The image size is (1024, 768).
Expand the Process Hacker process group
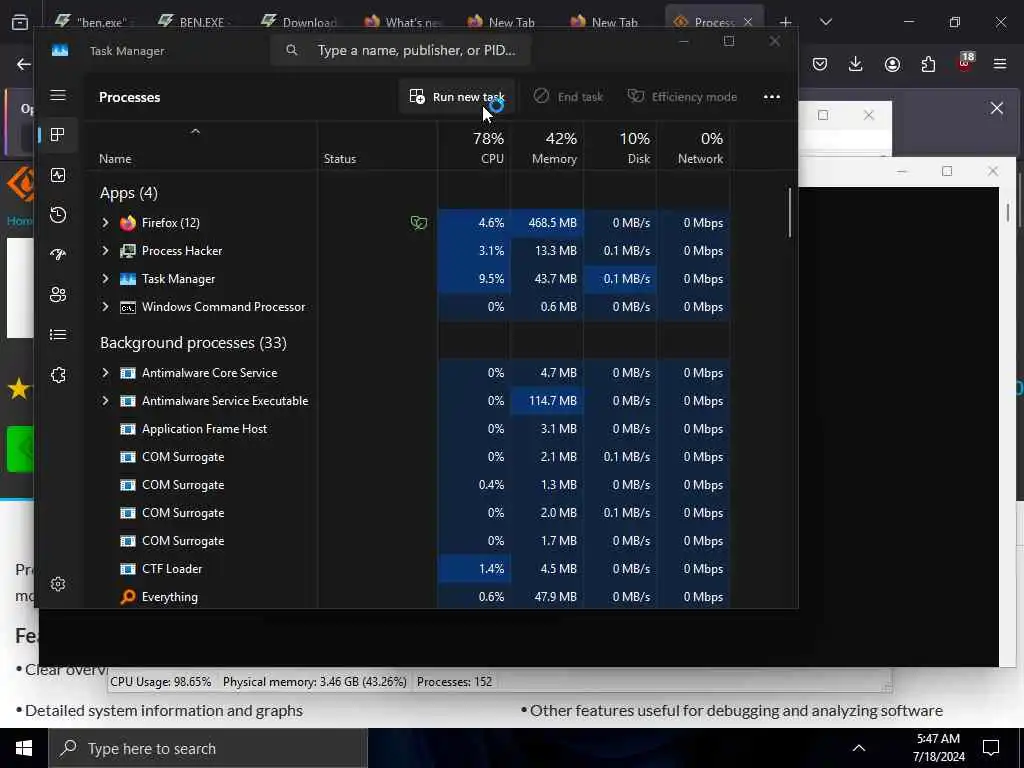pos(105,251)
